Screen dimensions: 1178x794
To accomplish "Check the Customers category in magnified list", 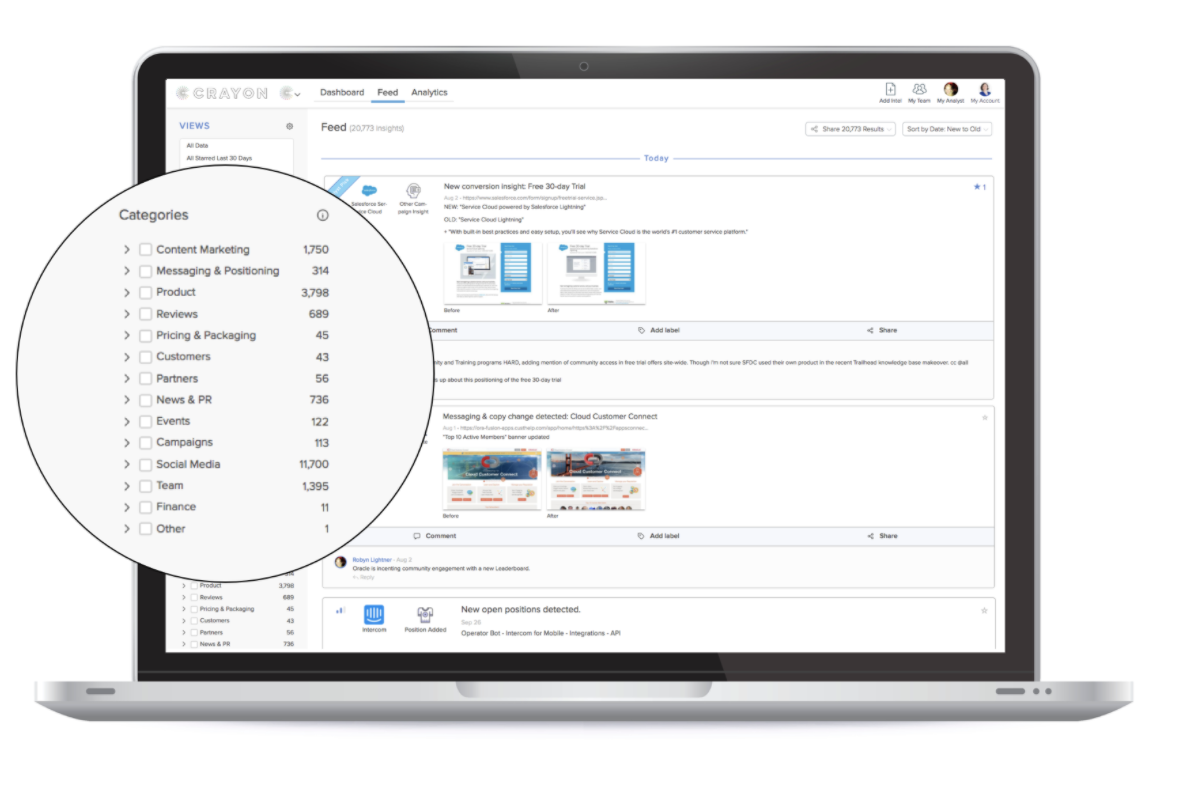I will pos(146,357).
